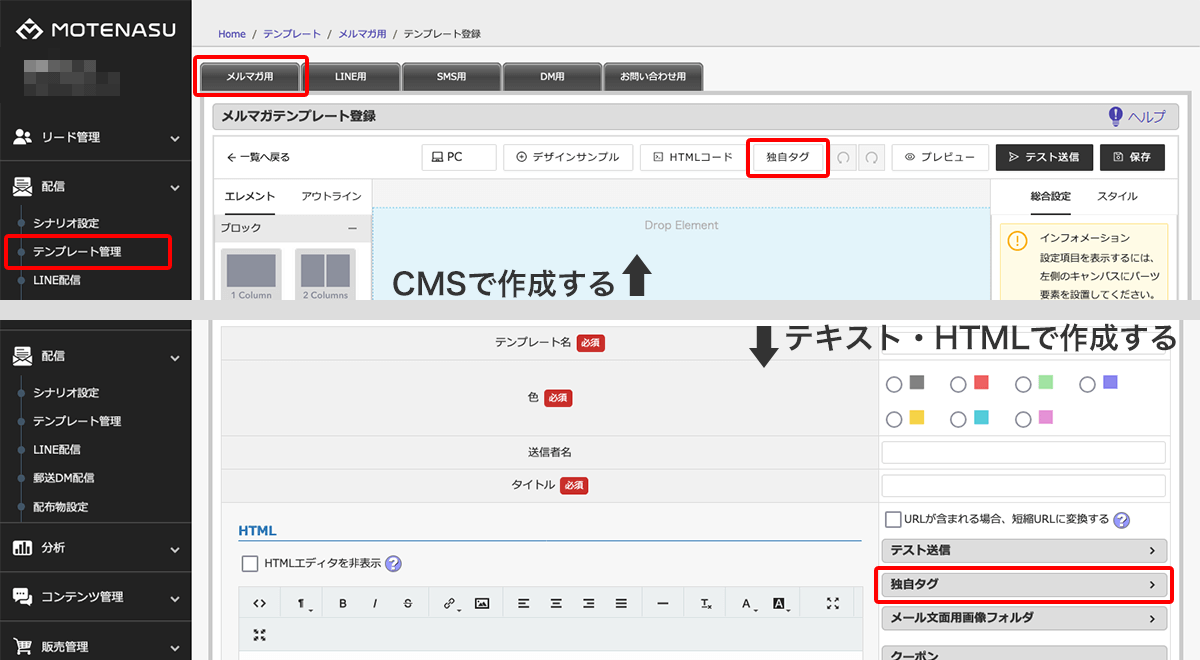Select the gray color radio button
The width and height of the screenshot is (1200, 660).
[x=894, y=385]
